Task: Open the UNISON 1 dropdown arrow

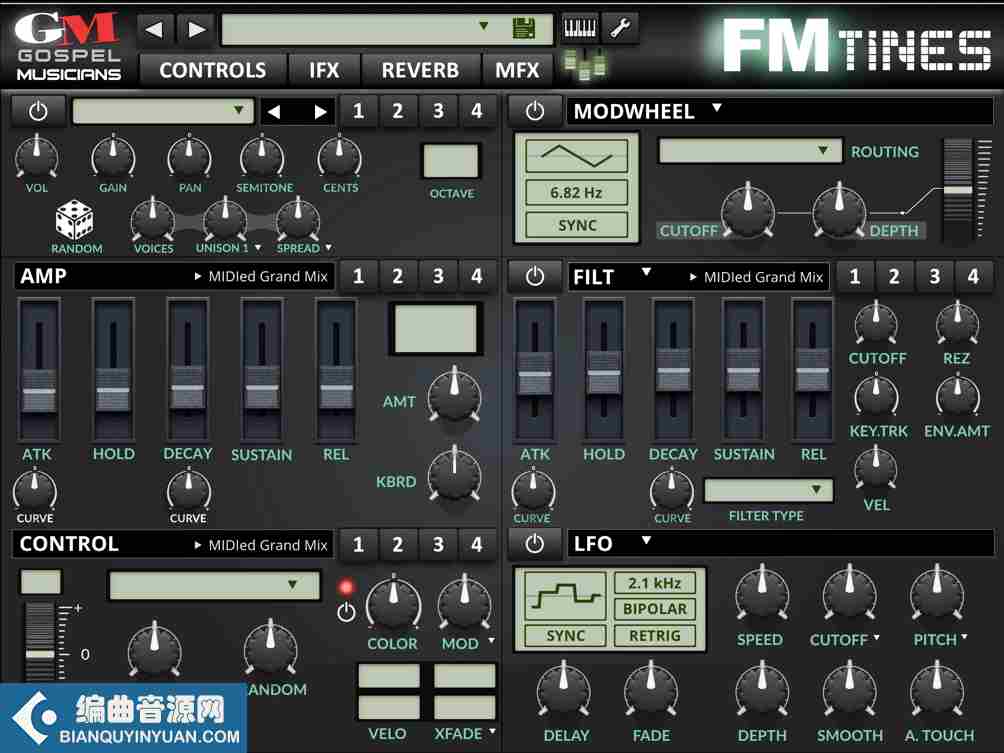Action: (258, 247)
